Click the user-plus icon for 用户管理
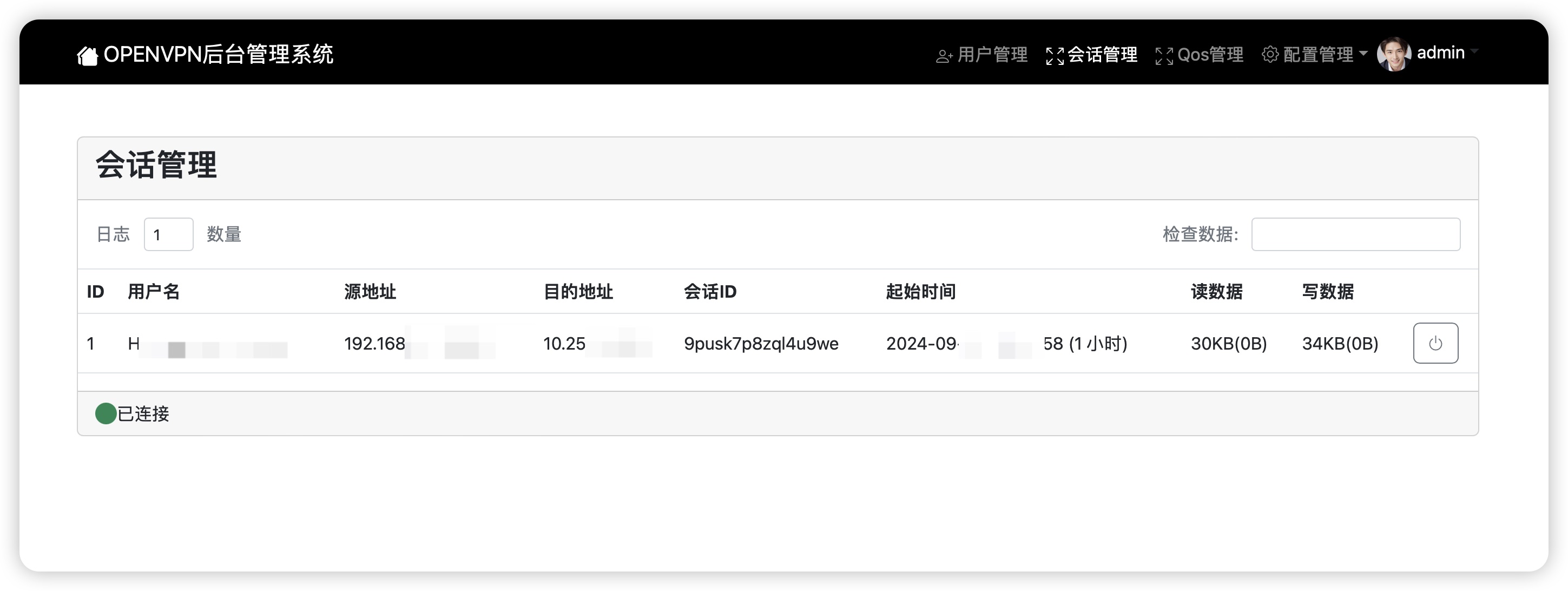1568x591 pixels. [944, 56]
